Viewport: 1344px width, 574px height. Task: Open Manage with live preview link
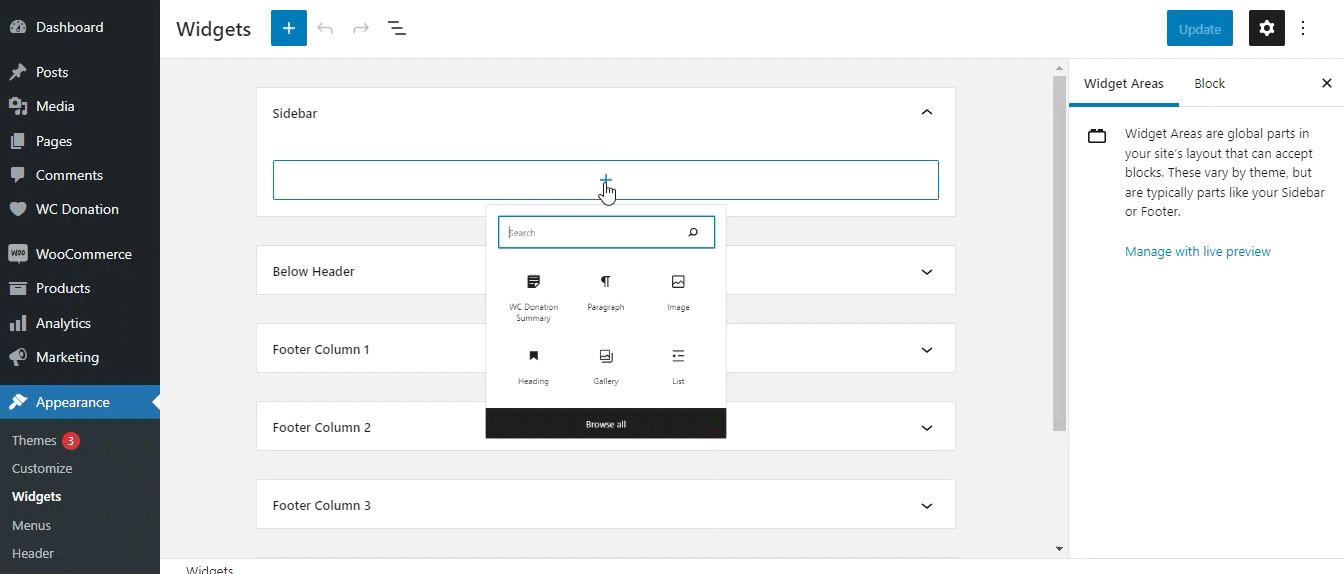click(1198, 251)
